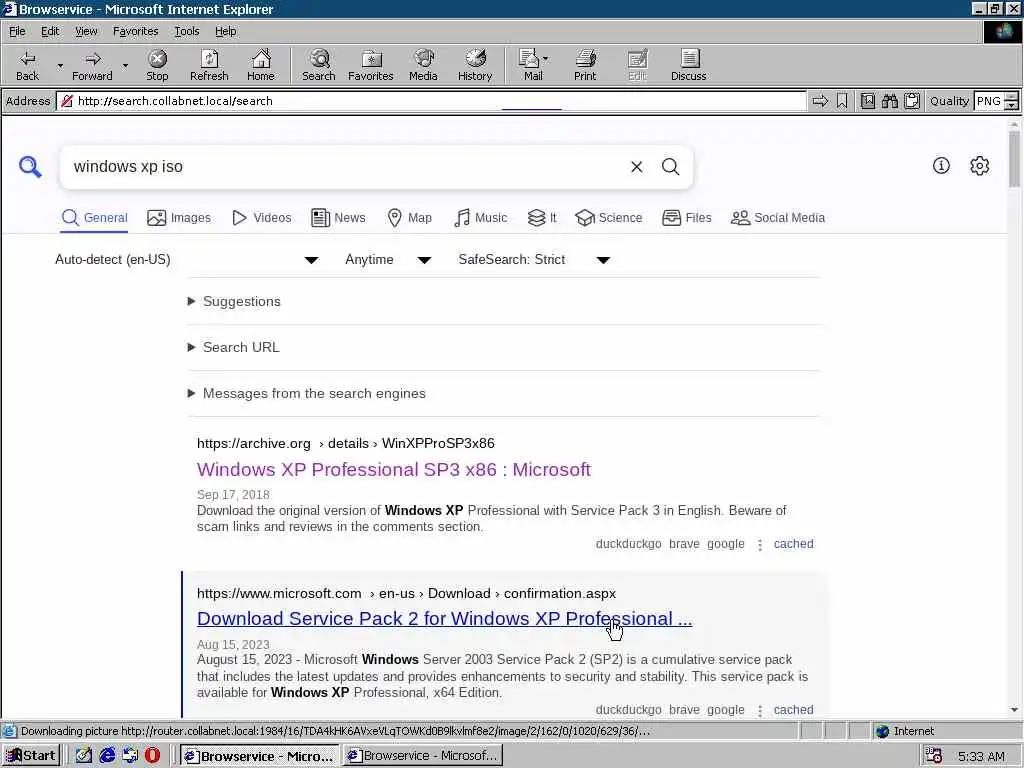The width and height of the screenshot is (1024, 768).
Task: Open the Edit menu
Action: (x=50, y=31)
